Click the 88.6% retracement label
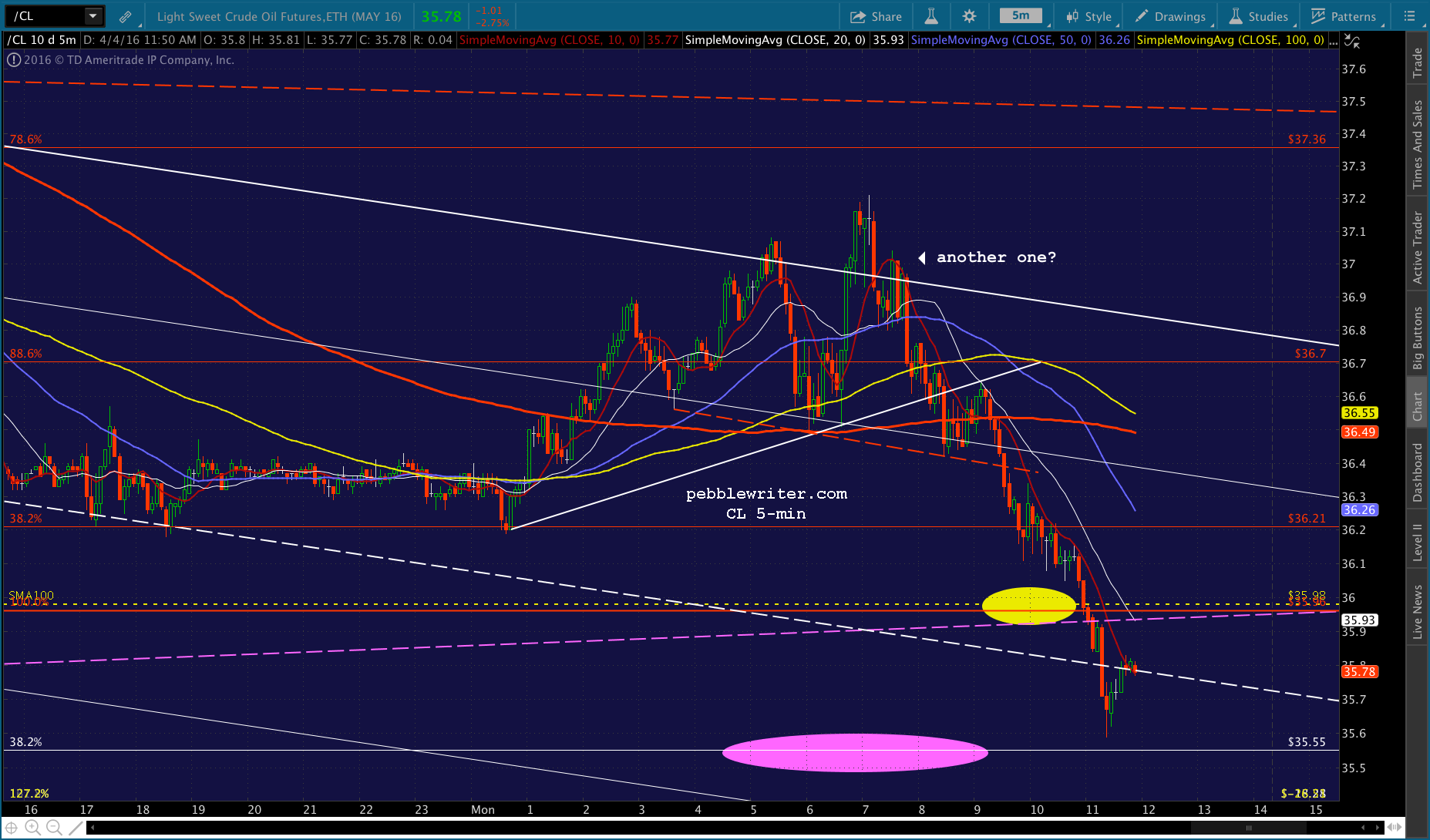The width and height of the screenshot is (1430, 840). pyautogui.click(x=25, y=354)
